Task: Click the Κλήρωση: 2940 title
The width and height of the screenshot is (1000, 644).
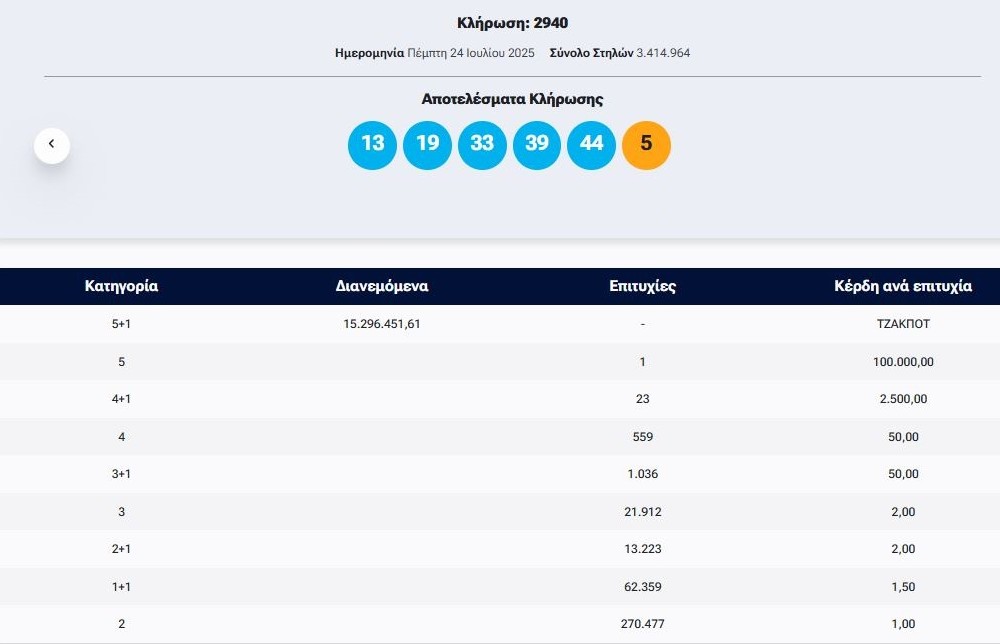Action: click(x=512, y=23)
